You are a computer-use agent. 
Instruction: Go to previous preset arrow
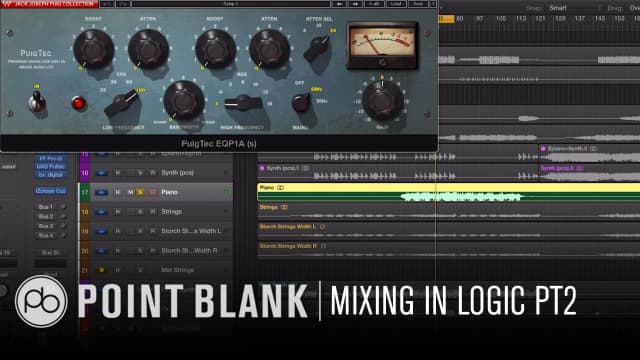340,4
